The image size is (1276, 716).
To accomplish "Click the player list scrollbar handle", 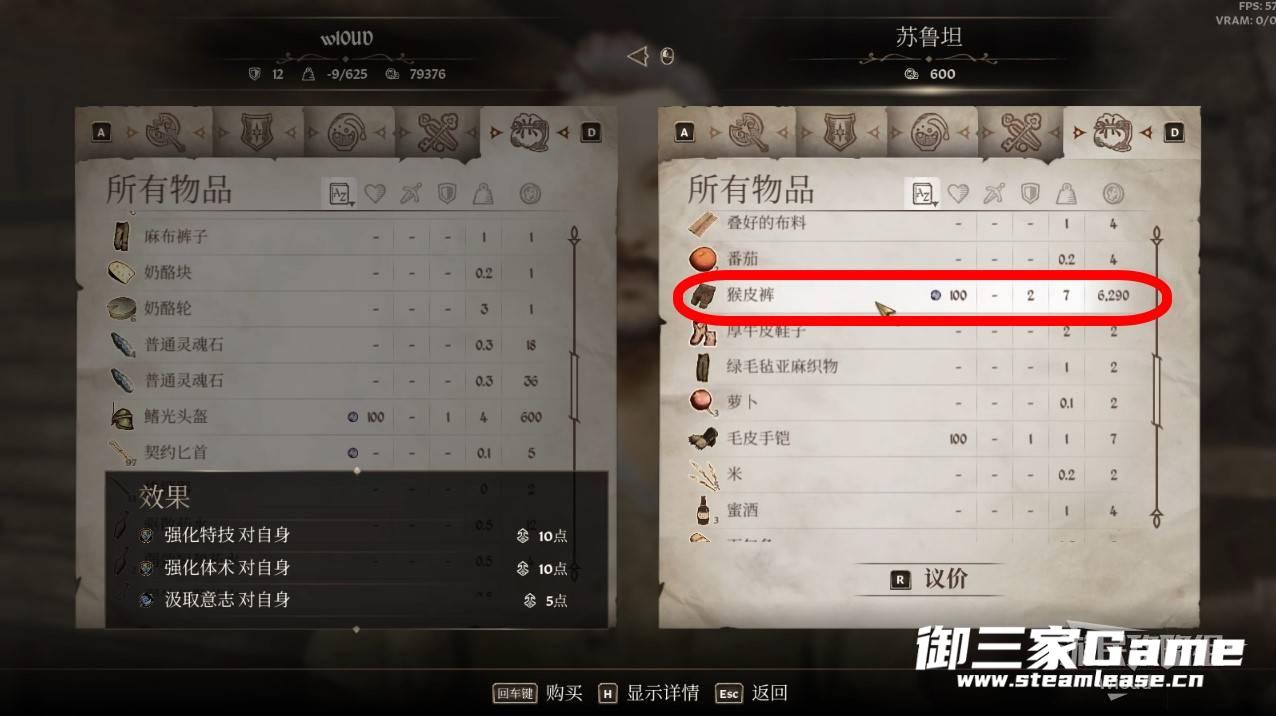I will [x=575, y=385].
